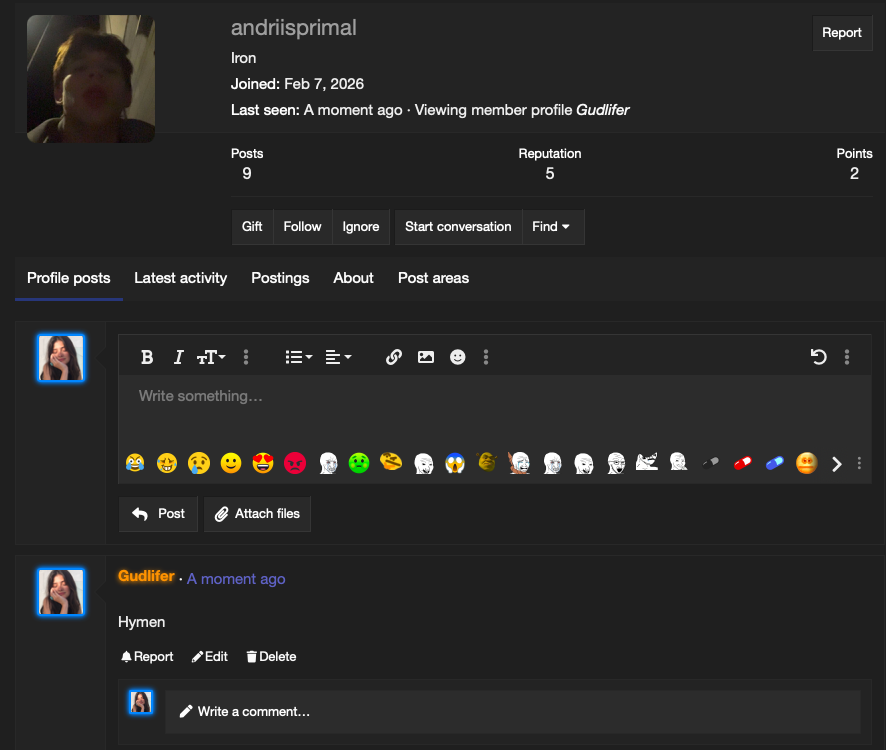The height and width of the screenshot is (750, 886).
Task: Click the Ignore button
Action: click(361, 227)
